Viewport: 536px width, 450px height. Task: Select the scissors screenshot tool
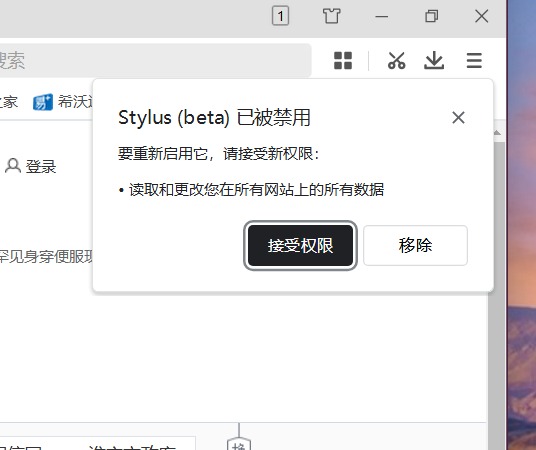(x=397, y=61)
